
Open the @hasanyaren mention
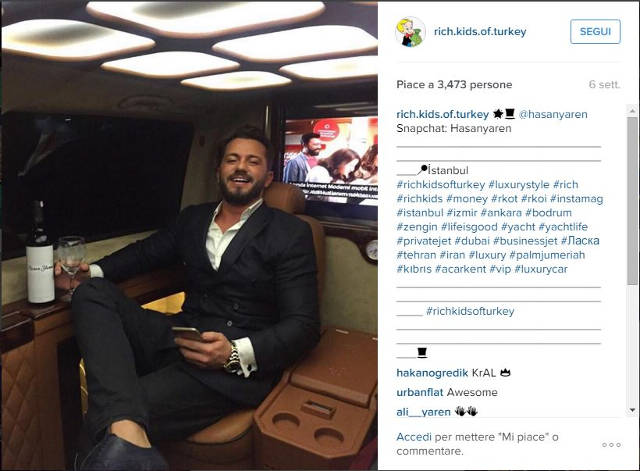[553, 114]
